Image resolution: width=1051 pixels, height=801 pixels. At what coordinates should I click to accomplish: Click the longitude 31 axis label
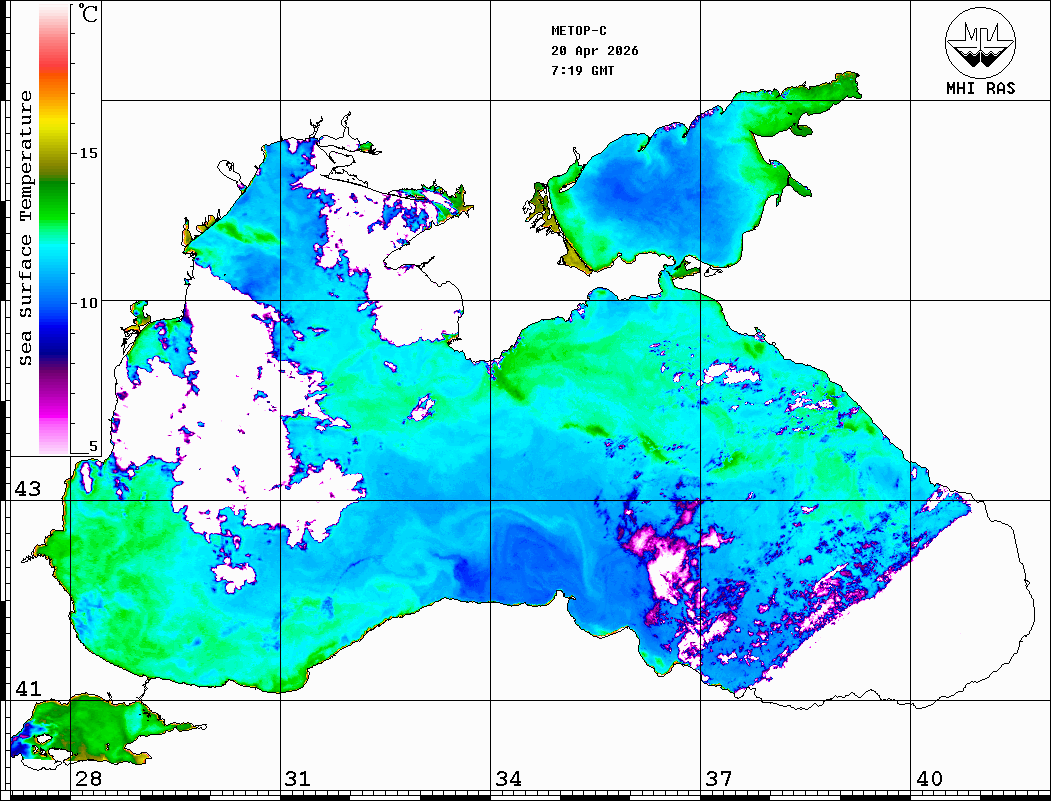(x=297, y=779)
